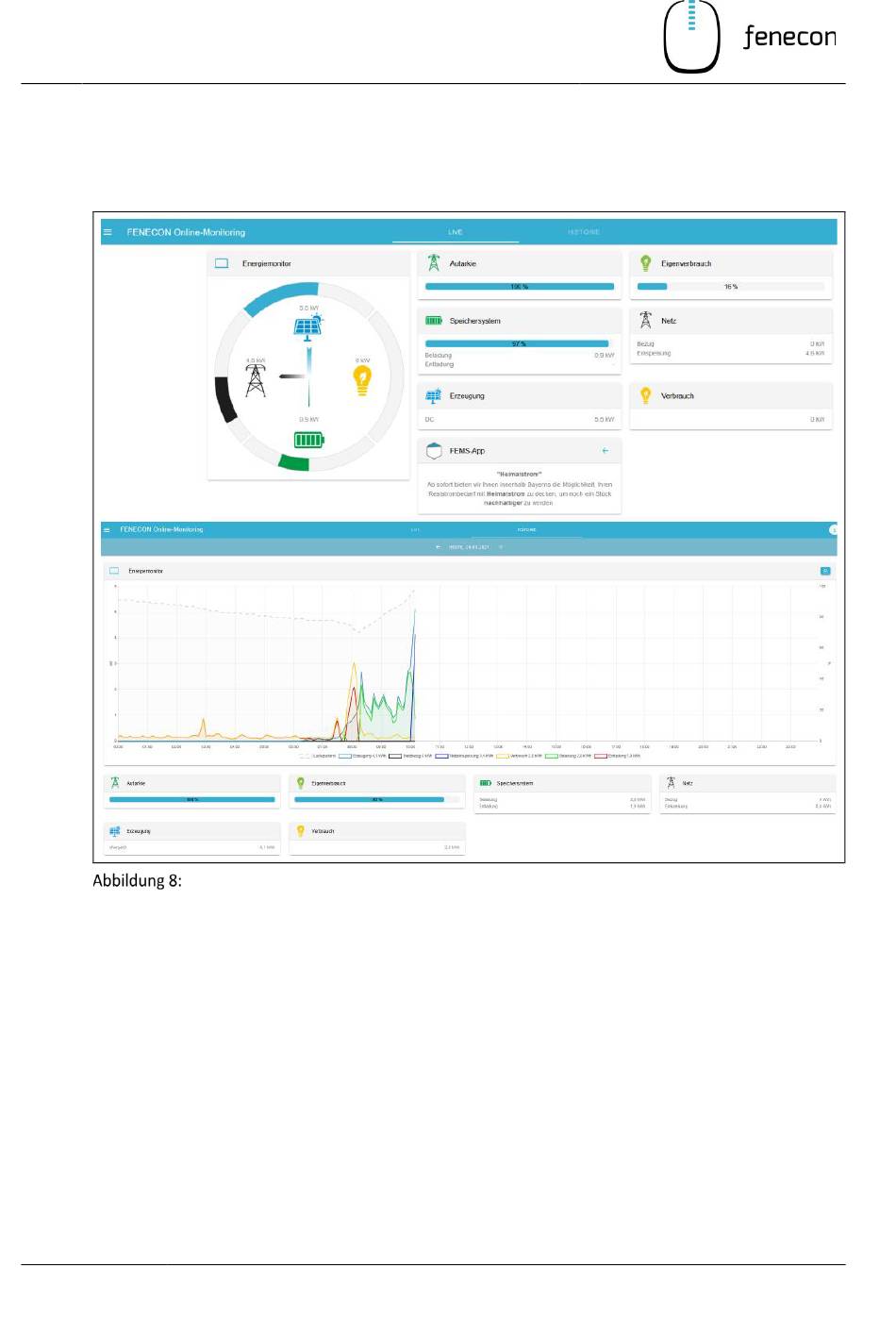Click the Beladung row in live Speichersystem card

pyautogui.click(x=520, y=355)
